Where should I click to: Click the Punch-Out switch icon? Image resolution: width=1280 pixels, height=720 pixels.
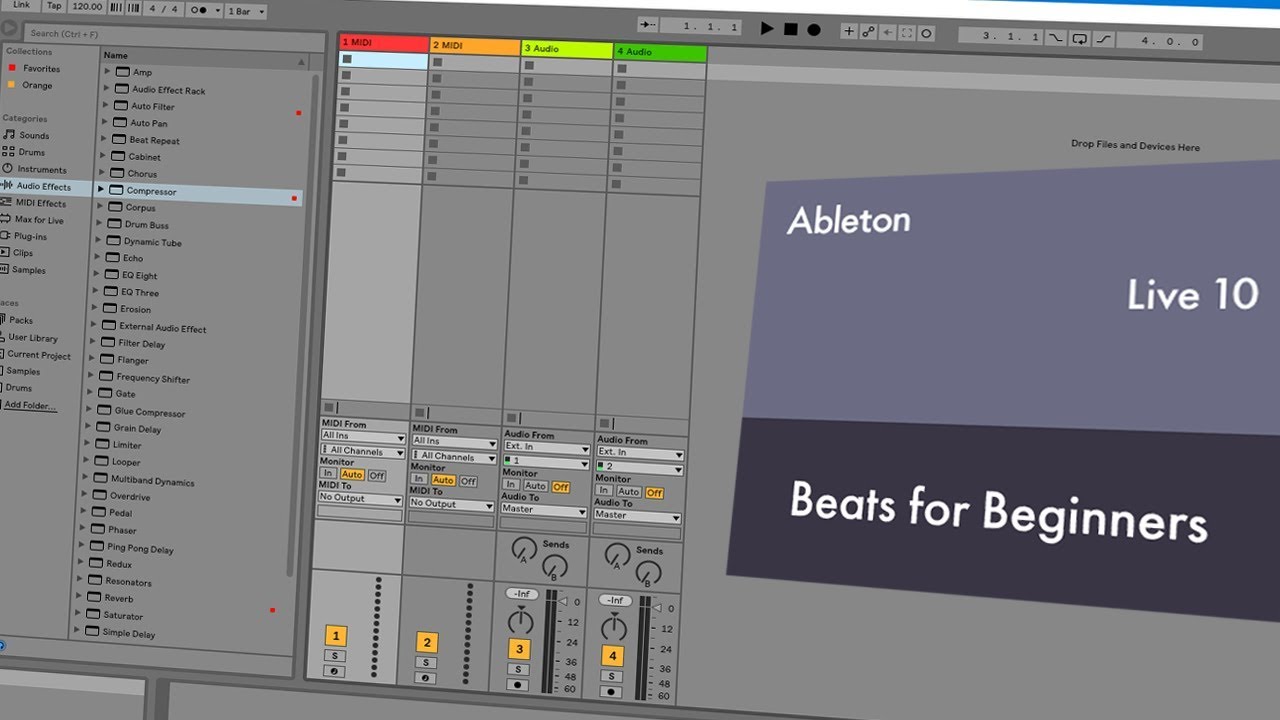[x=1104, y=40]
